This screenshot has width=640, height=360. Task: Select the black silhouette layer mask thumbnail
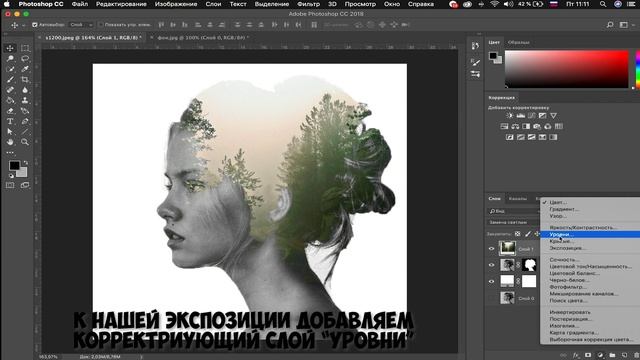[529, 265]
